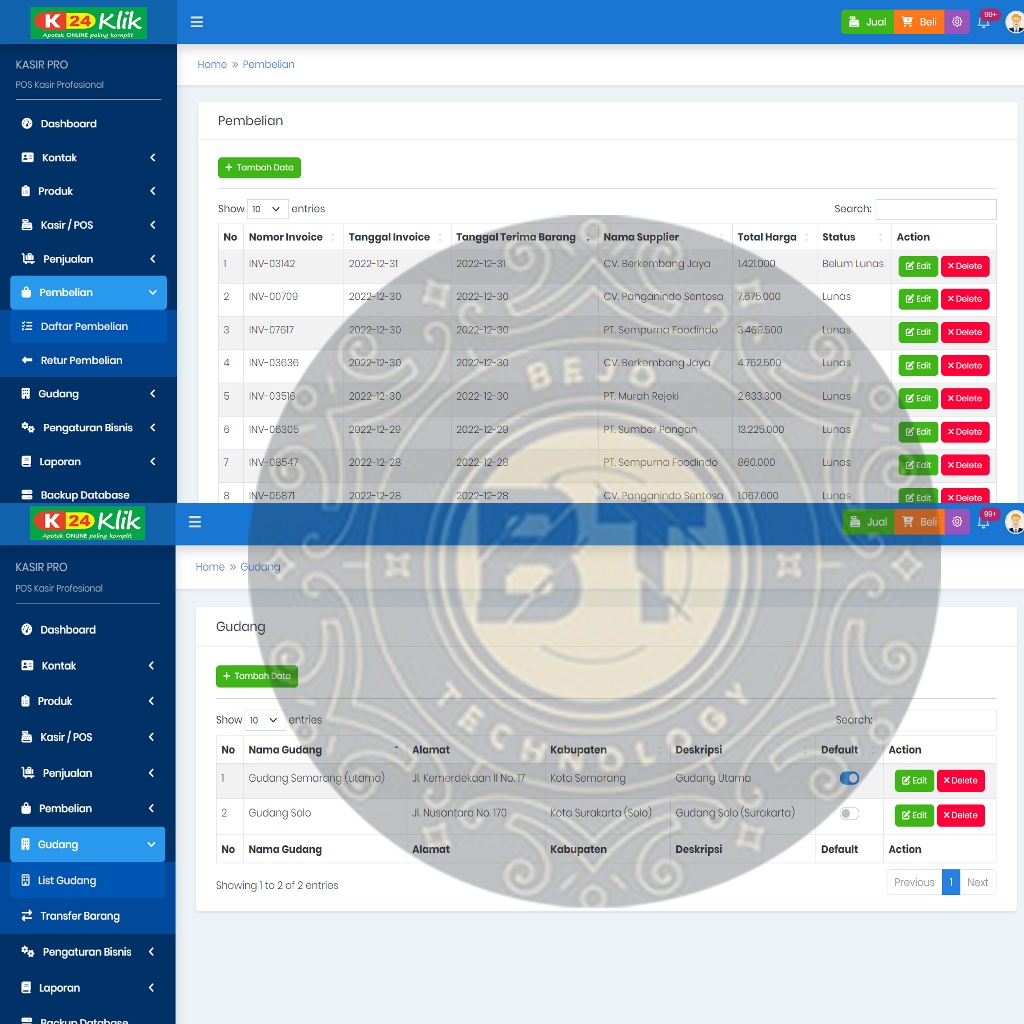
Task: Toggle default switch for Gudang Solo
Action: point(849,814)
